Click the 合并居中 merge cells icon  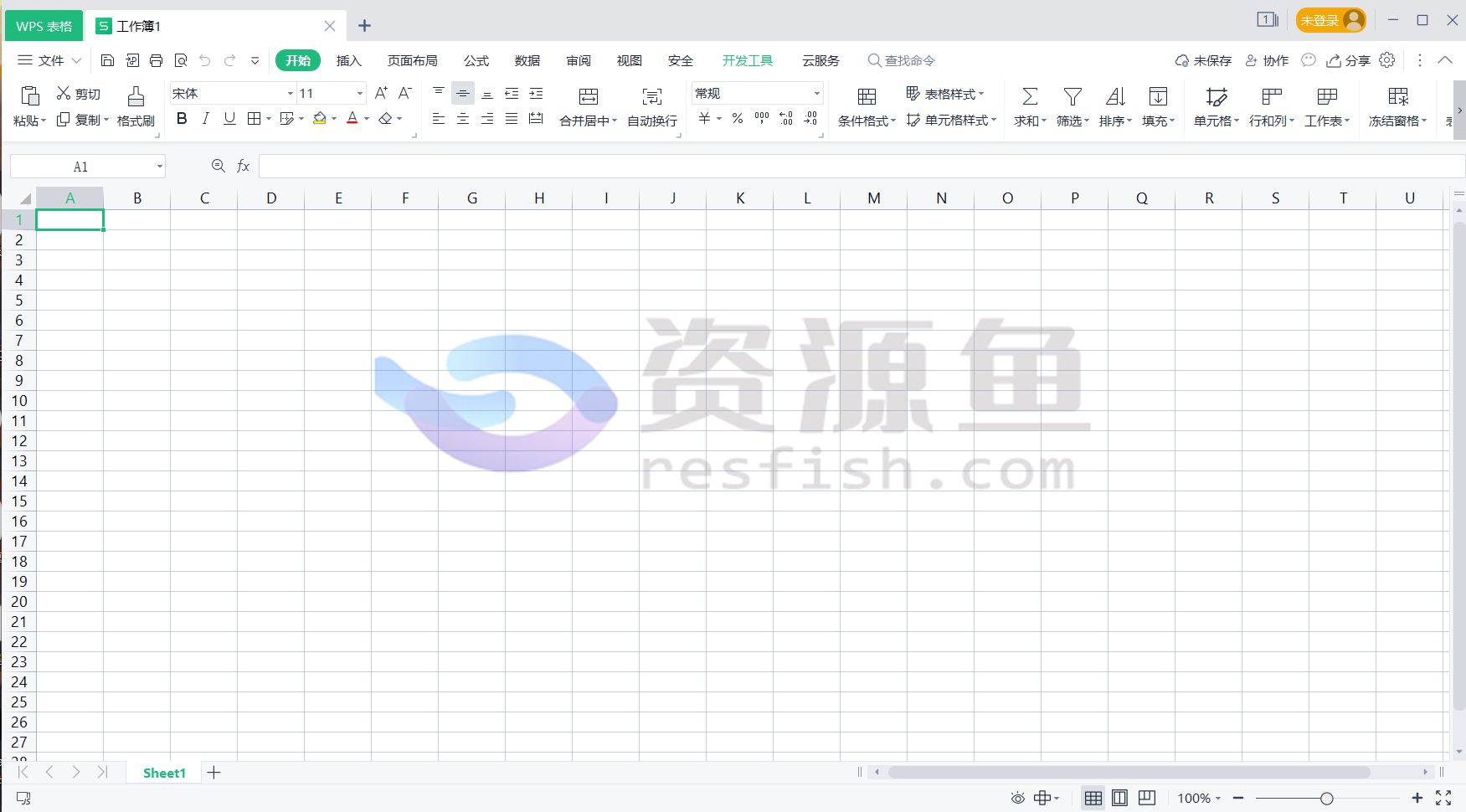(589, 96)
